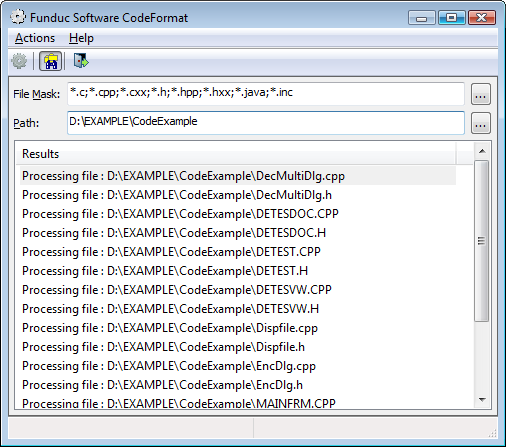
Task: Select the DecMultiDlg.cpp result row
Action: (x=238, y=176)
